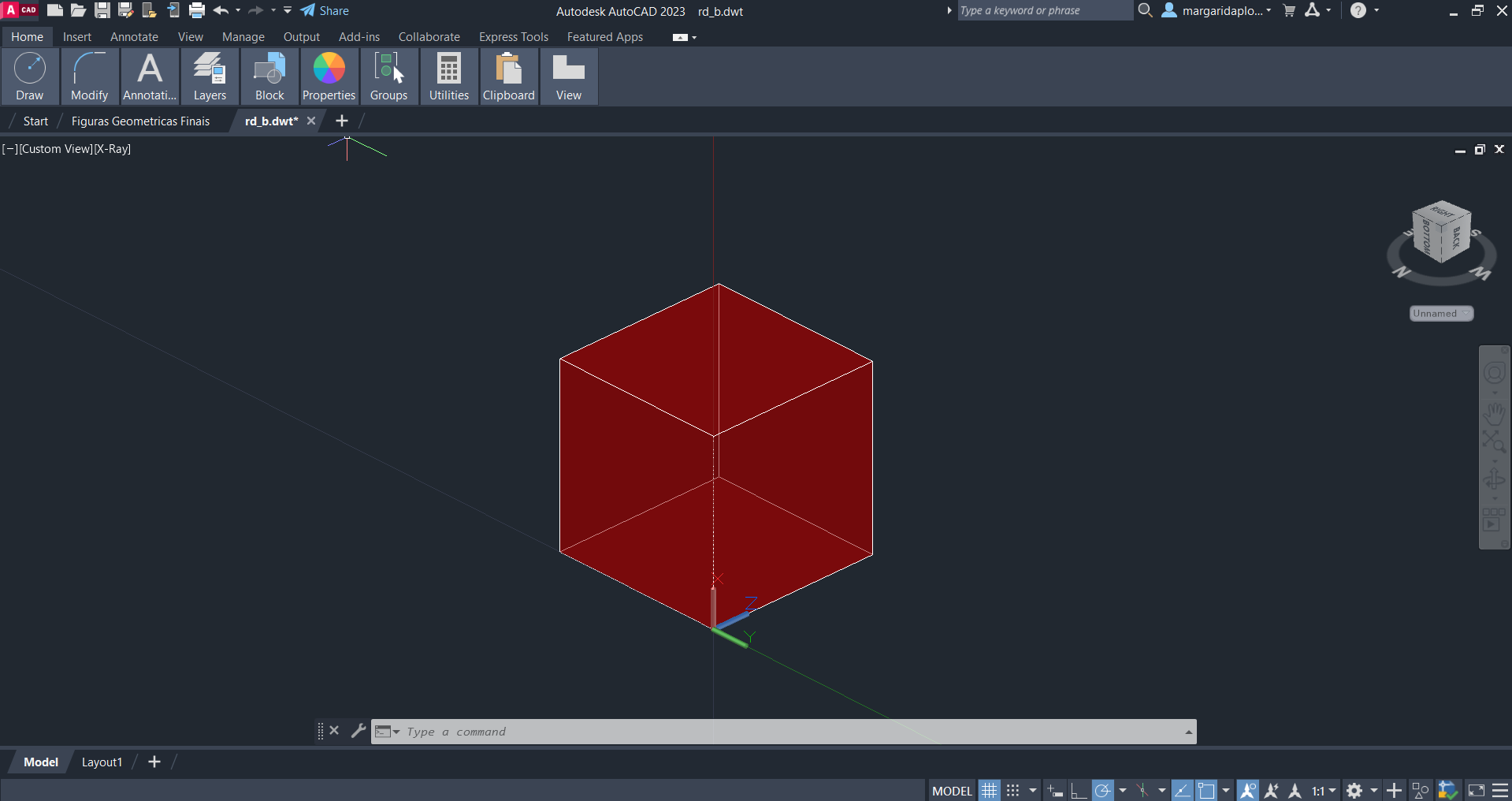The width and height of the screenshot is (1512, 801).
Task: Click the Plot printer icon
Action: pos(197,11)
